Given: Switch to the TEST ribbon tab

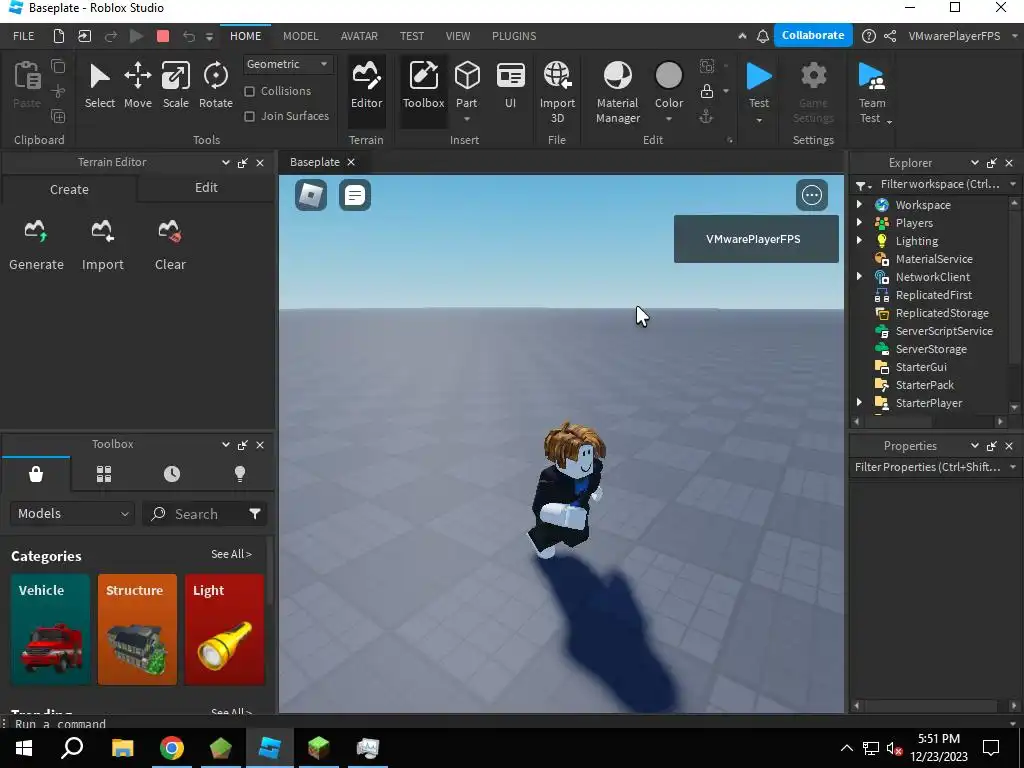Looking at the screenshot, I should 412,36.
